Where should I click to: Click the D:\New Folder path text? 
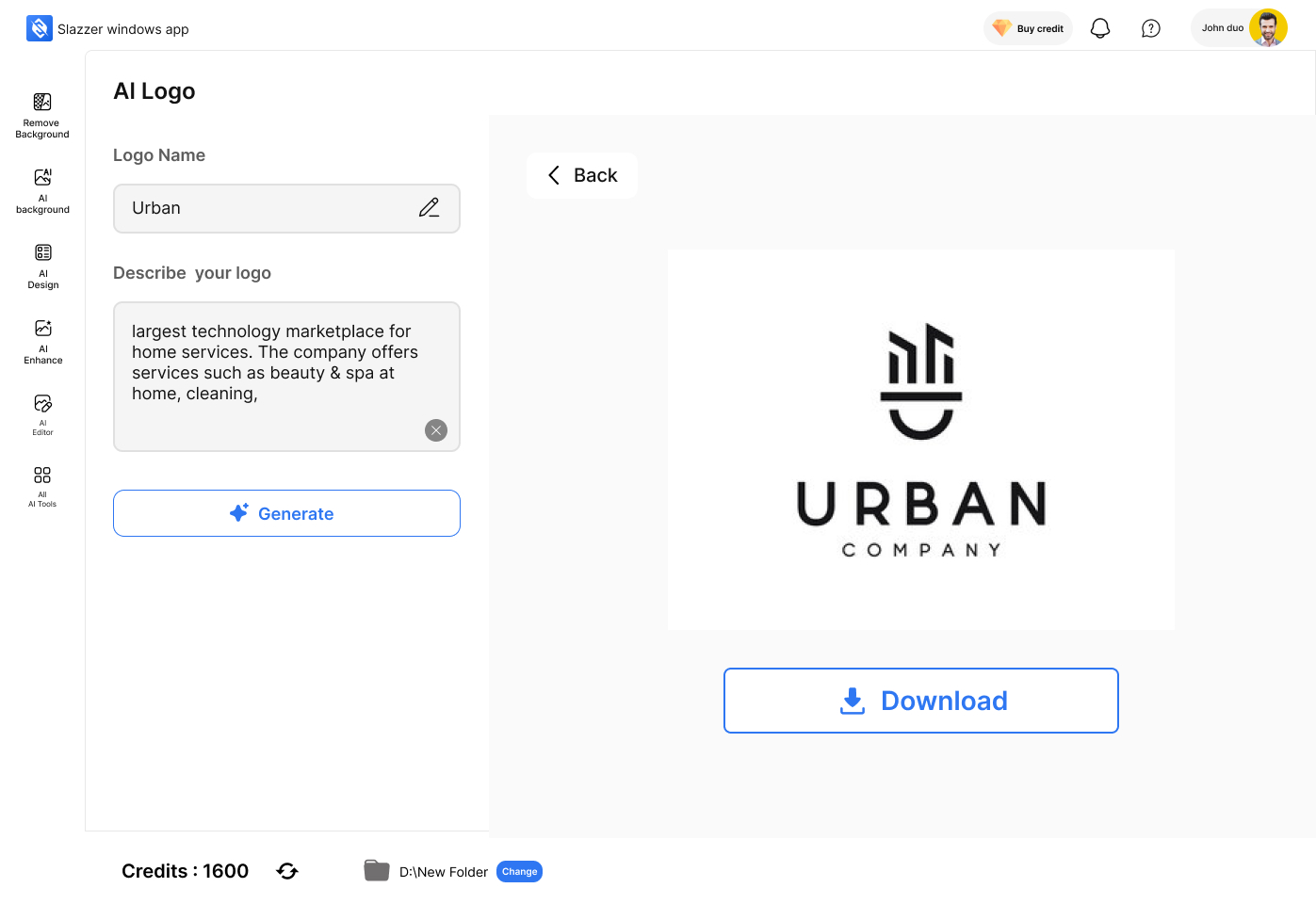coord(444,872)
